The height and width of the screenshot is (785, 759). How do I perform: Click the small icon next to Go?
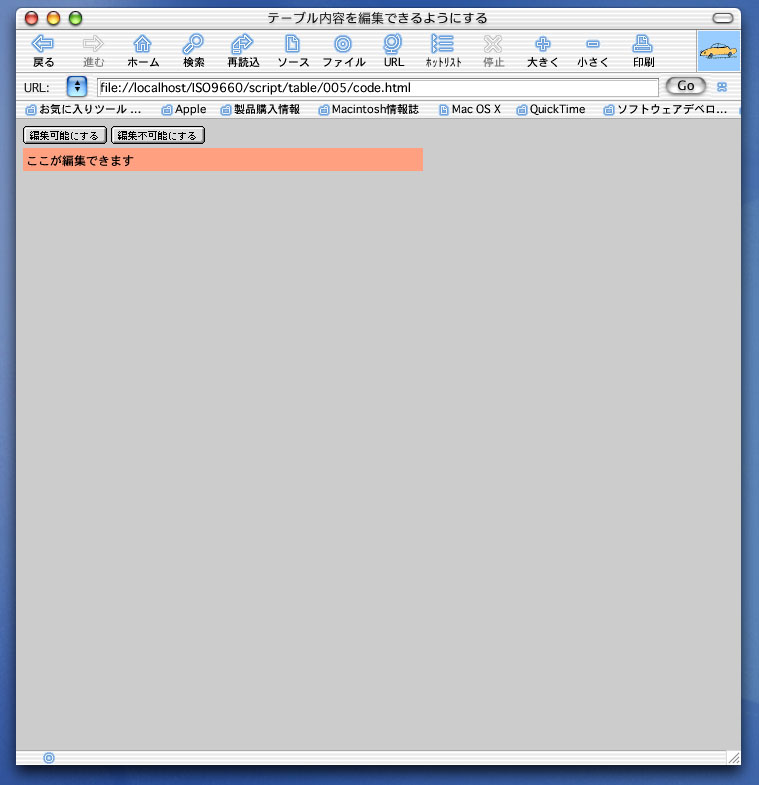[x=722, y=87]
